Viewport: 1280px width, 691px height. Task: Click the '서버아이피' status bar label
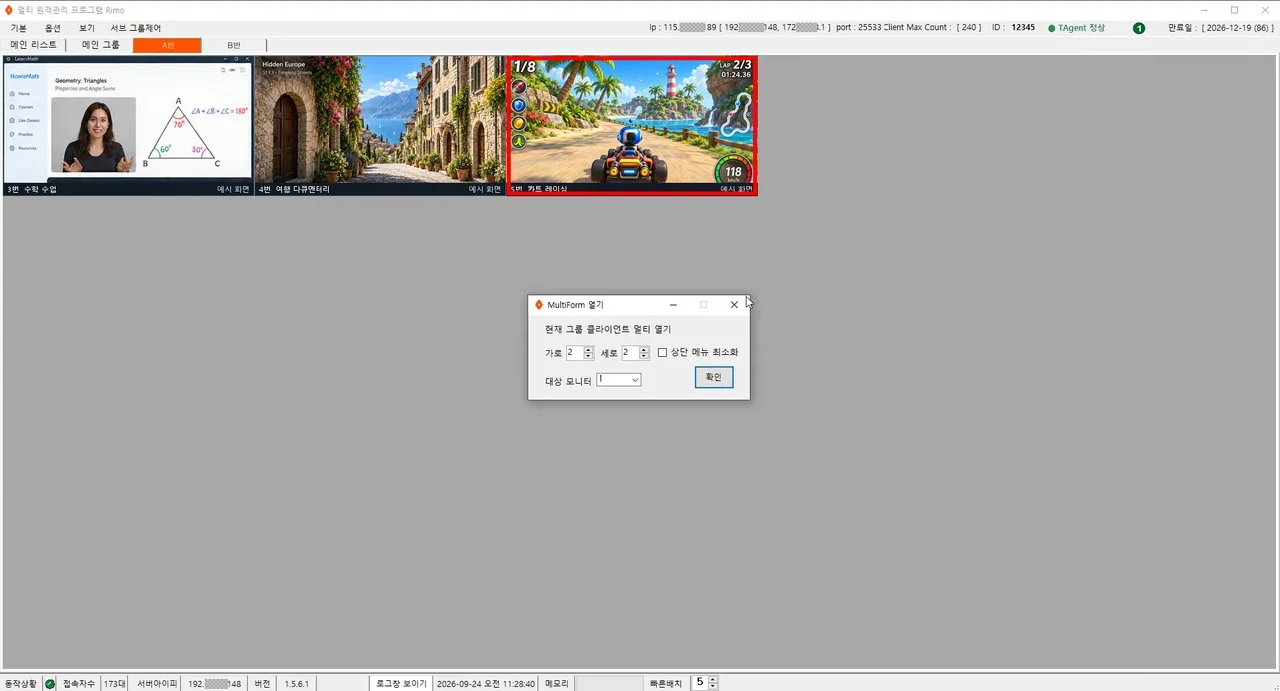tap(157, 684)
